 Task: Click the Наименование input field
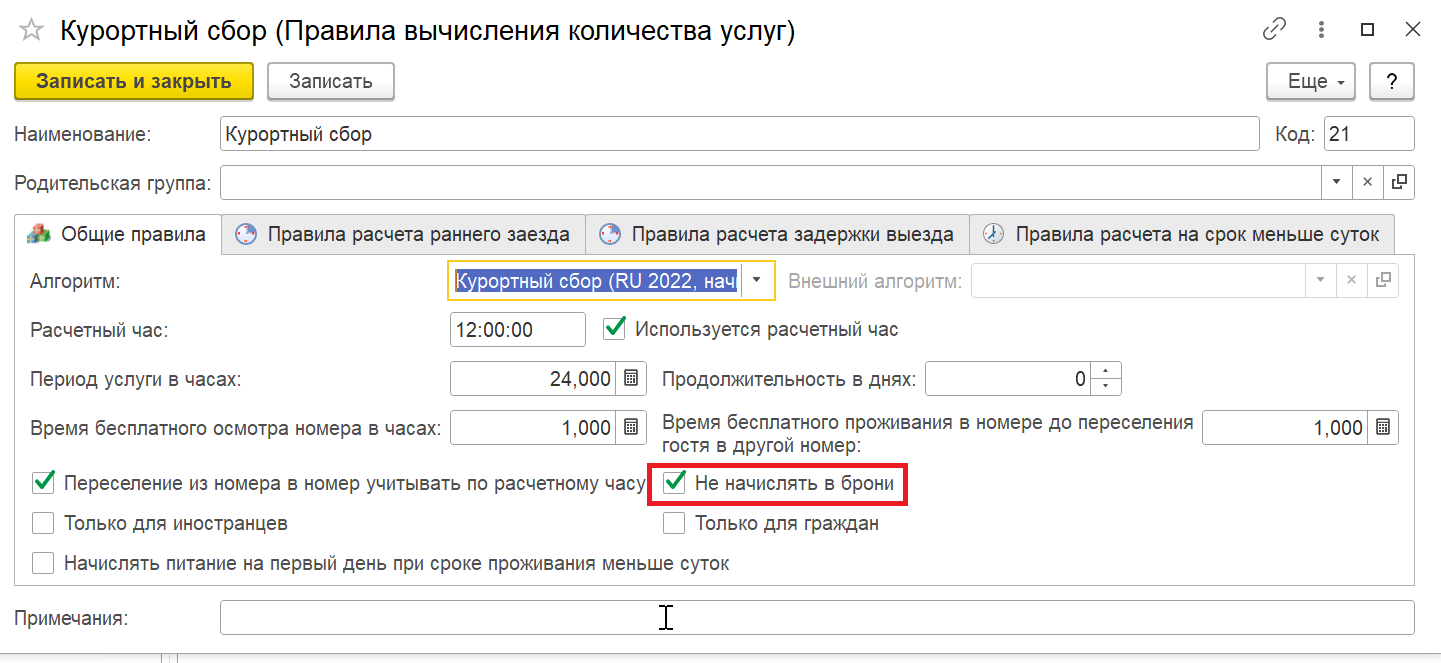click(739, 134)
